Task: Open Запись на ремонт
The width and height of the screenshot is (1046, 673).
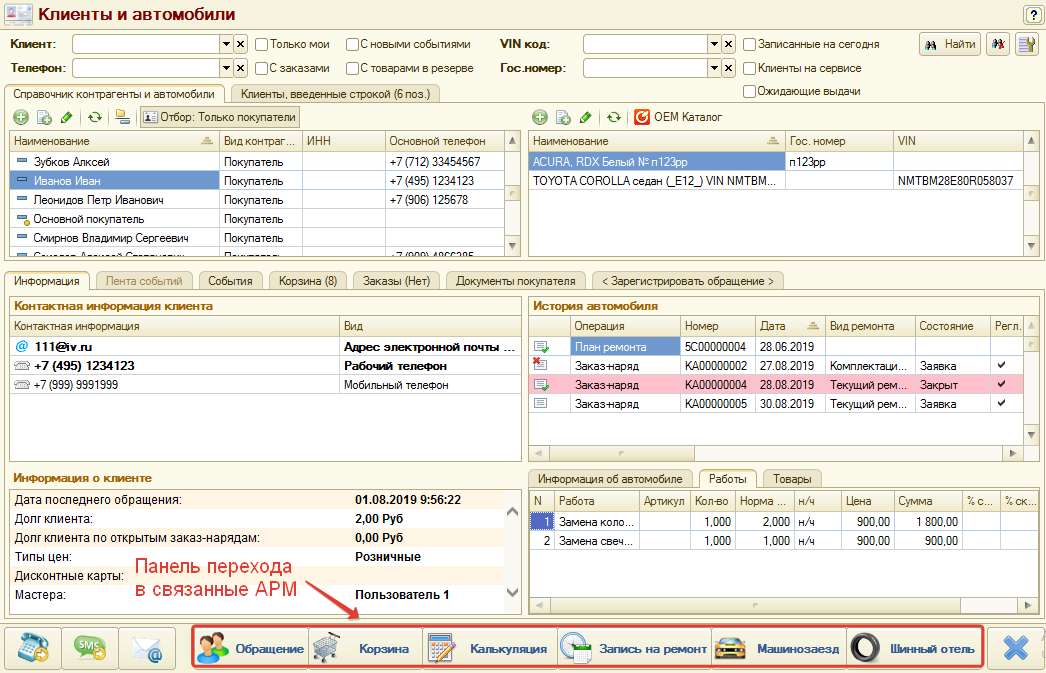Action: tap(634, 648)
